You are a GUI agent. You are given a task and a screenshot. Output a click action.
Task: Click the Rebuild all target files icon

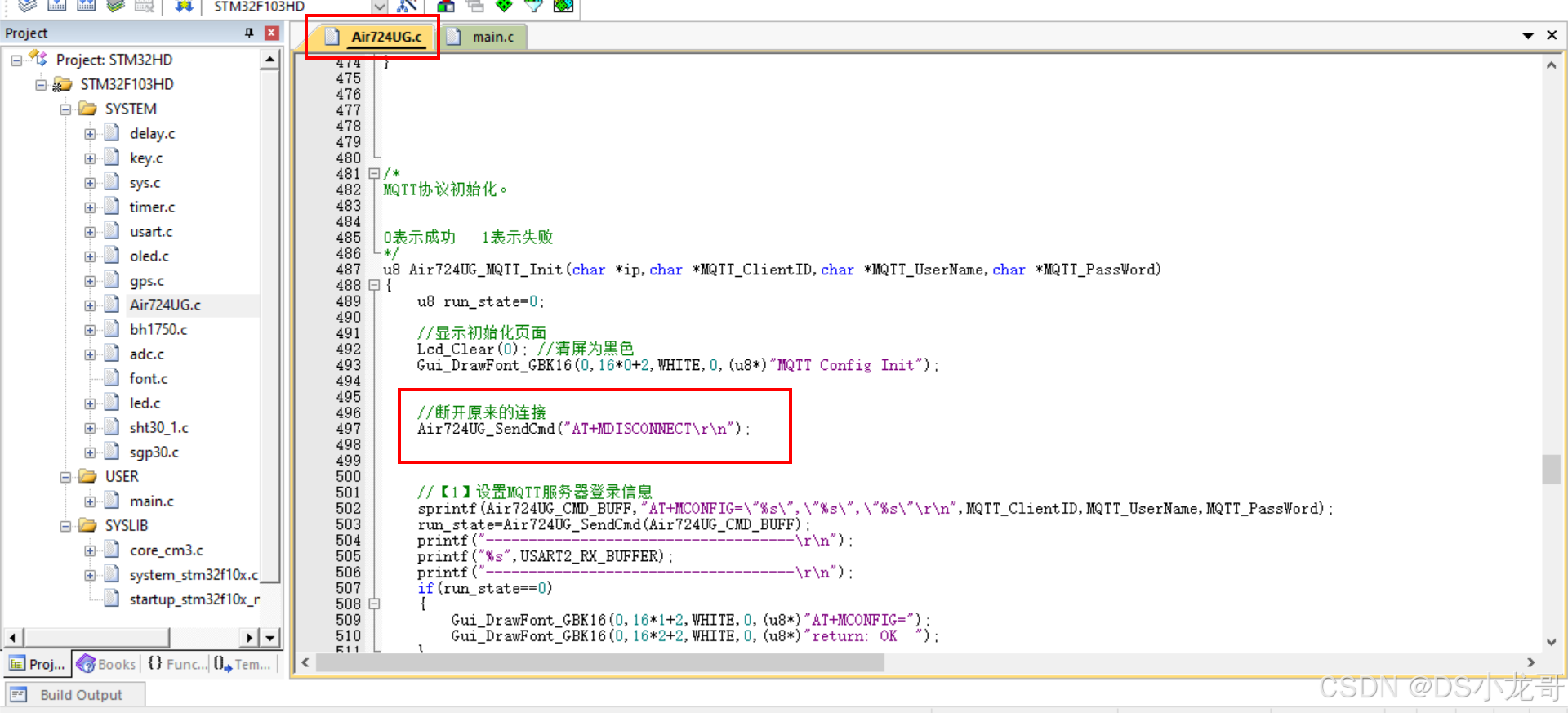pos(86,7)
